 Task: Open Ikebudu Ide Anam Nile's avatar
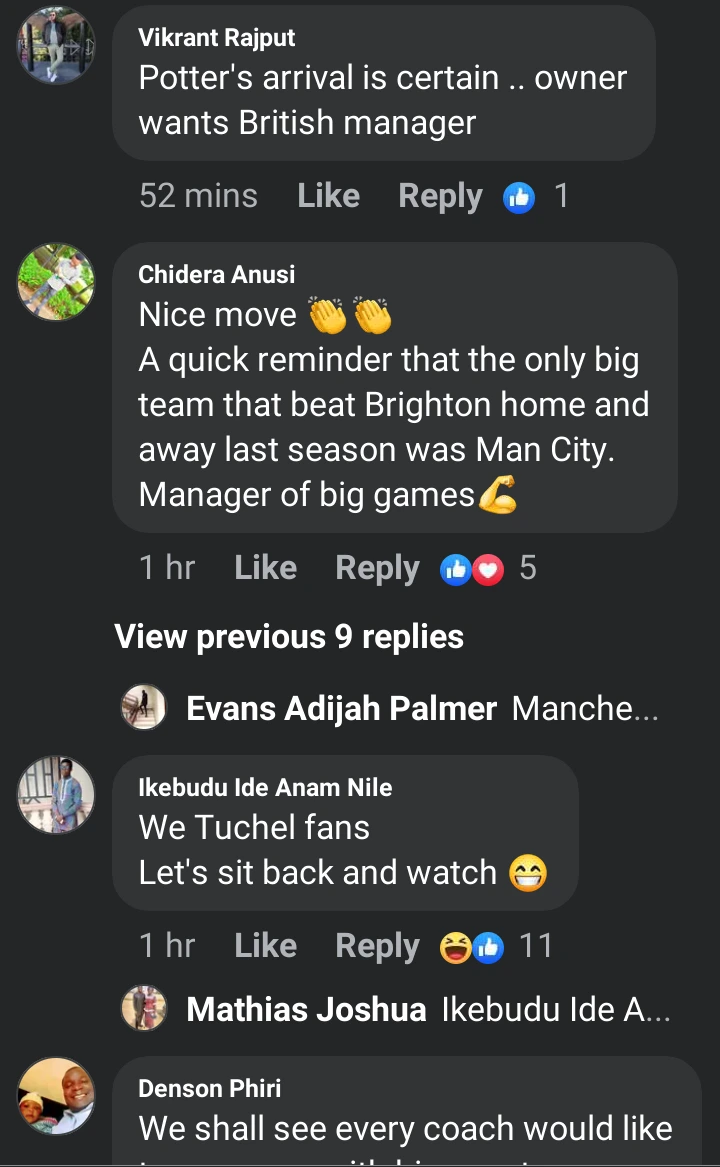[56, 795]
